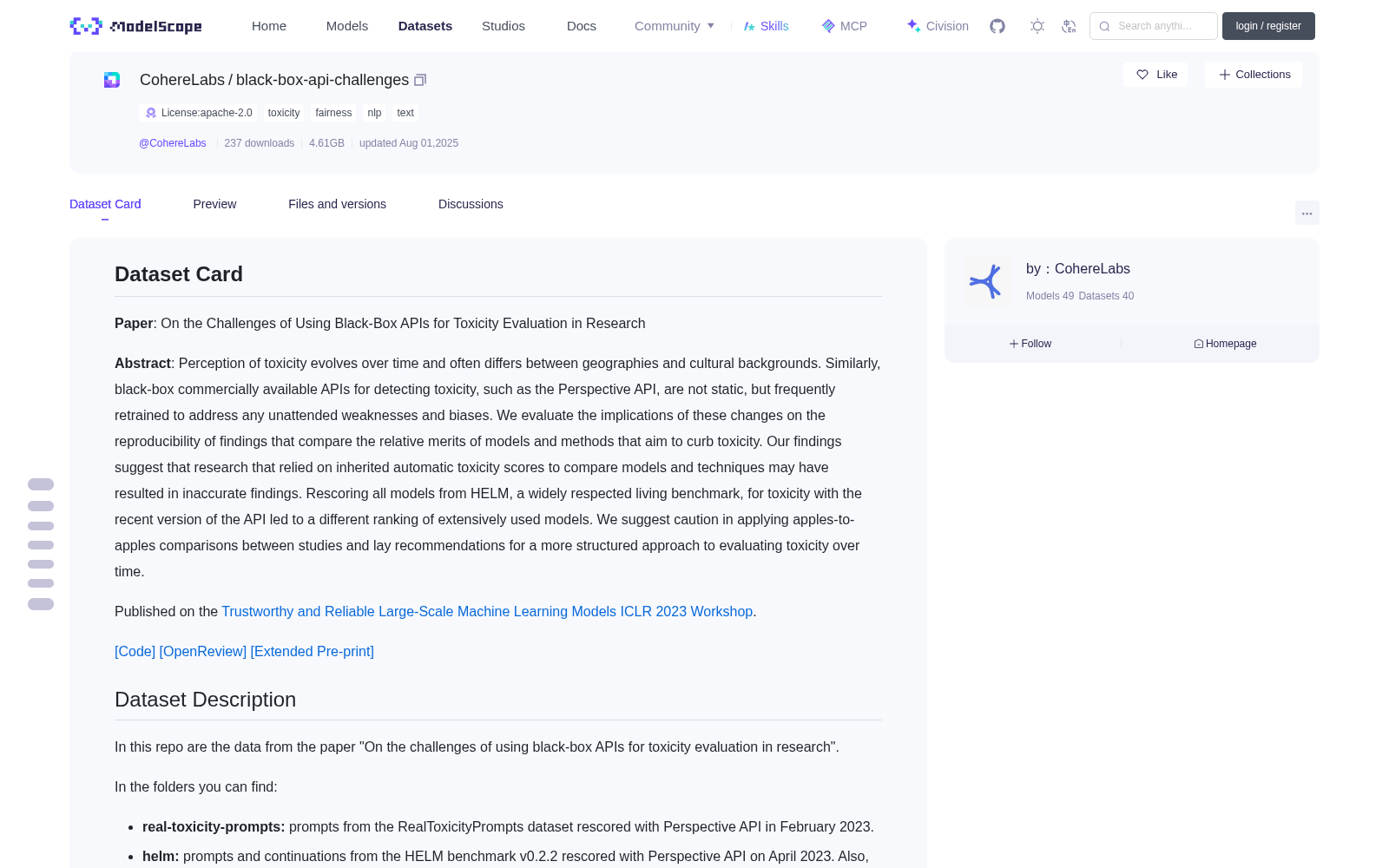
Task: Click the 4.61GB size text
Action: coord(326,143)
